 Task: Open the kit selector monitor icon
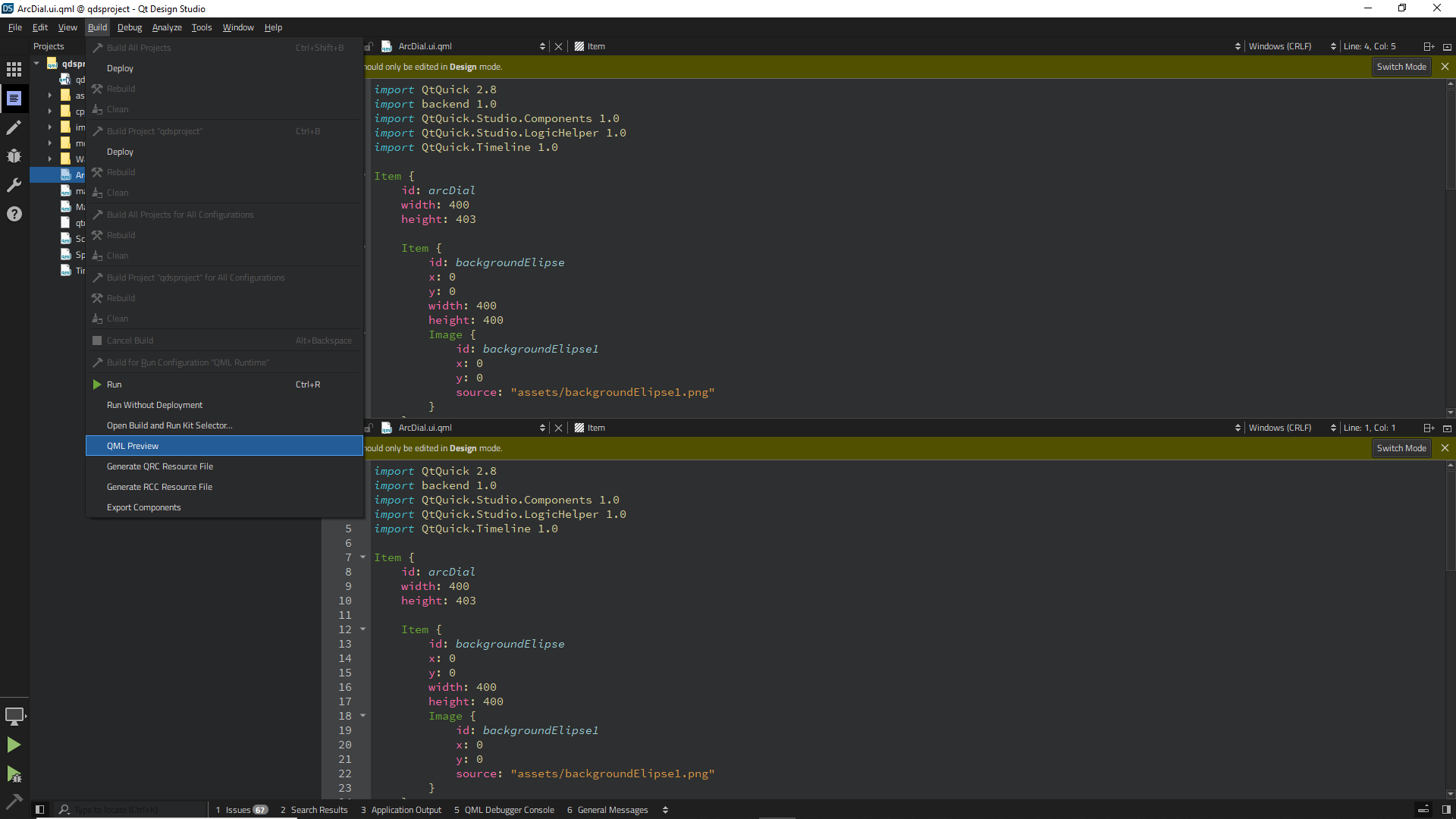click(x=14, y=716)
